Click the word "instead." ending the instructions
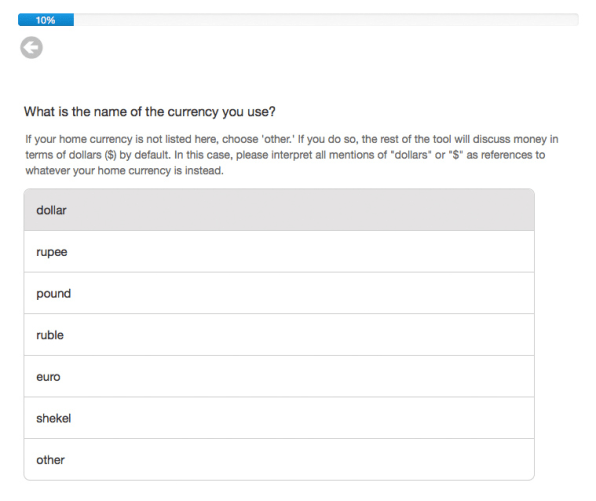Viewport: 596px width, 501px height. (204, 171)
